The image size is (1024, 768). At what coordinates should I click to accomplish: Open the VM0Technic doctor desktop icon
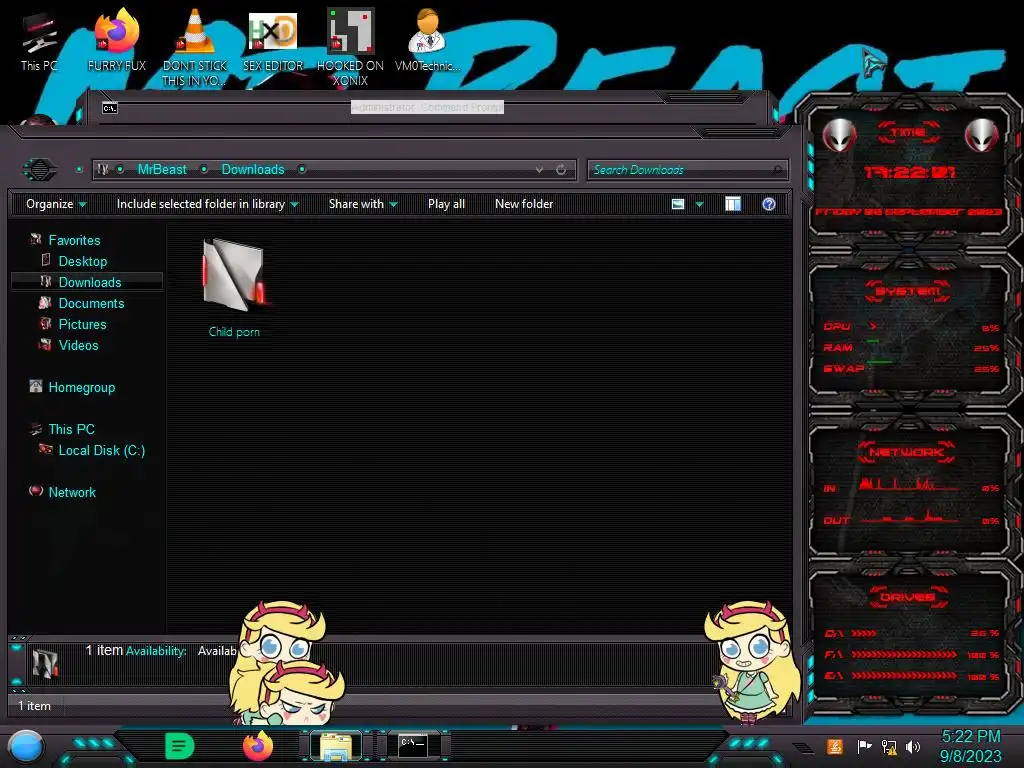(427, 40)
